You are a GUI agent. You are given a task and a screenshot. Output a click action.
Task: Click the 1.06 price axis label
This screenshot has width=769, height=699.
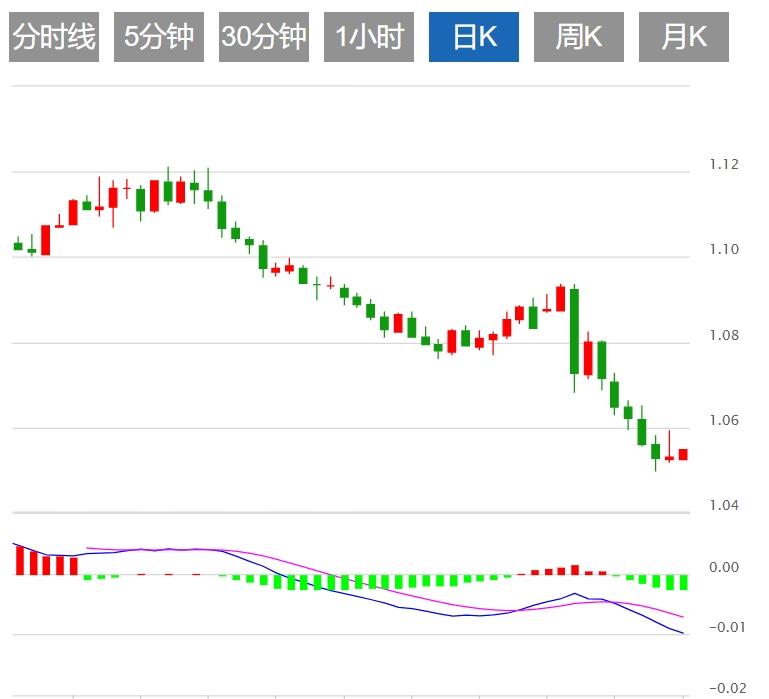(x=723, y=420)
